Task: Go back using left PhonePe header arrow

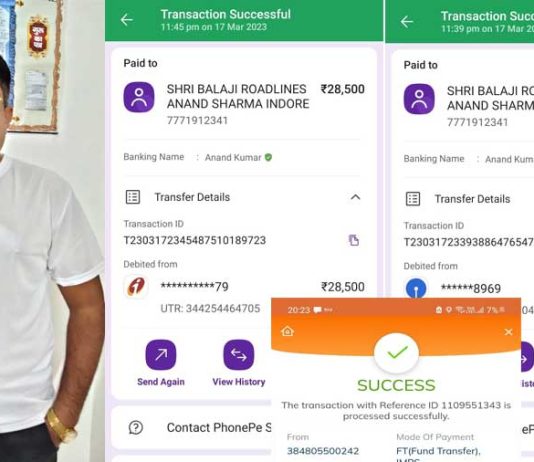Action: point(127,20)
